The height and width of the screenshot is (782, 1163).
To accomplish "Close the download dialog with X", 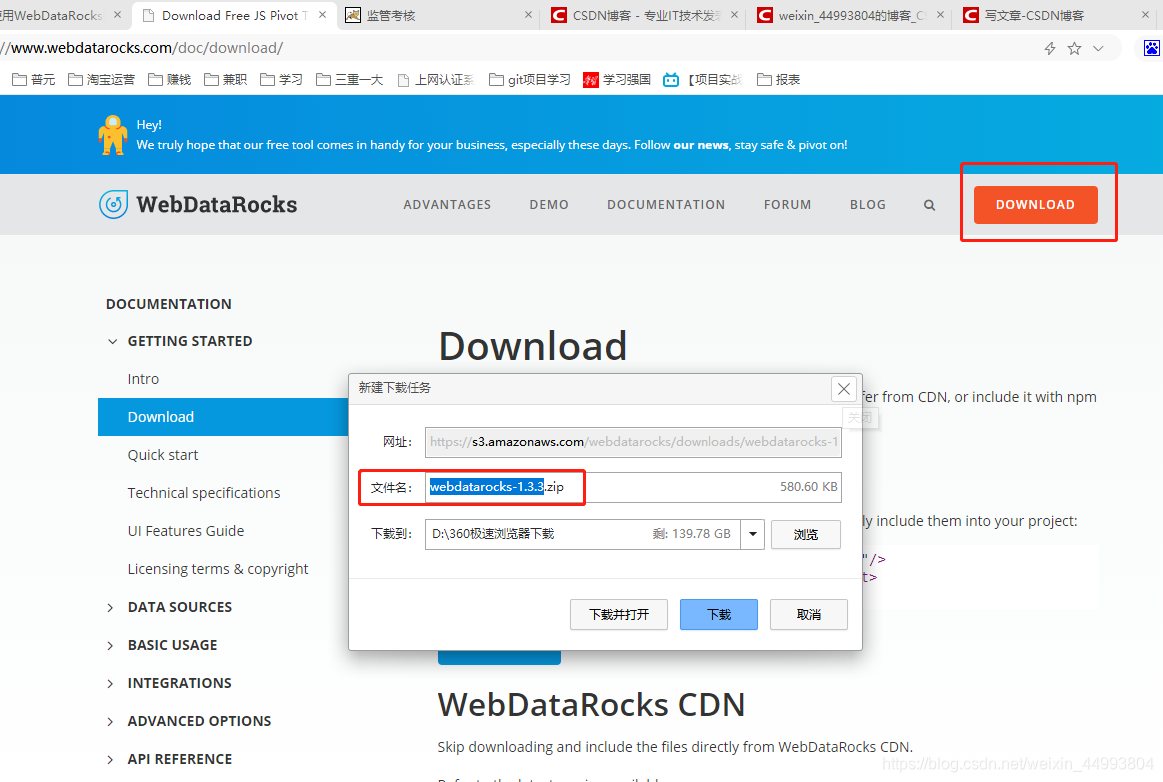I will [x=843, y=388].
